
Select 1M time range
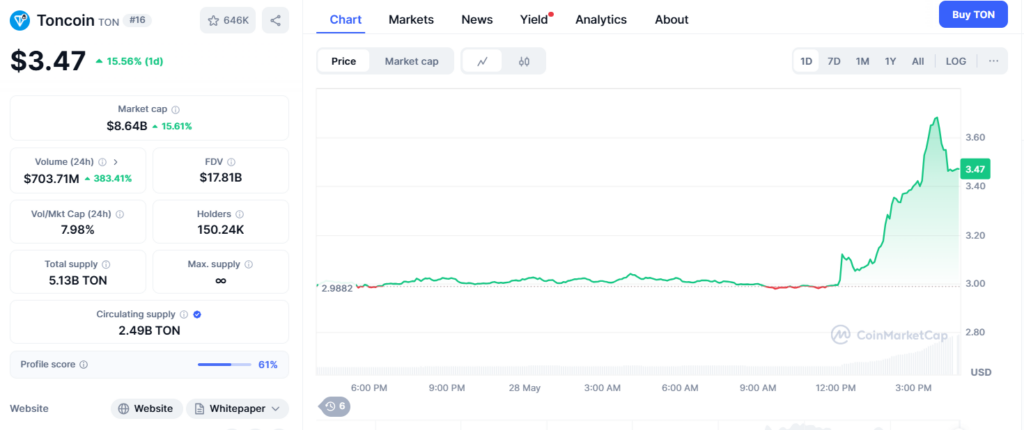coord(863,61)
